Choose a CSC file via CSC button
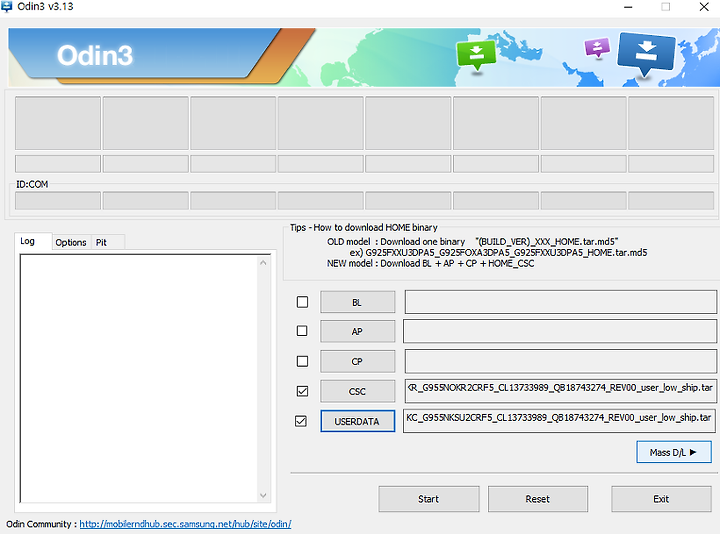720x534 pixels. coord(357,391)
